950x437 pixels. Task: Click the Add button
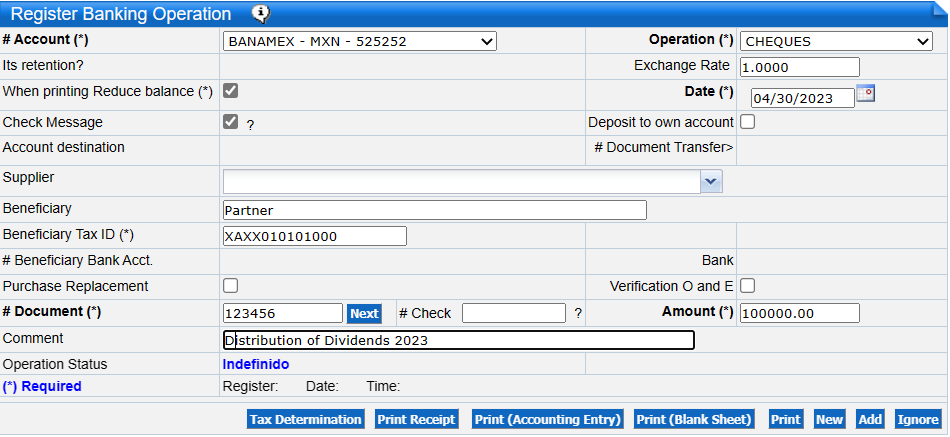pyautogui.click(x=870, y=420)
